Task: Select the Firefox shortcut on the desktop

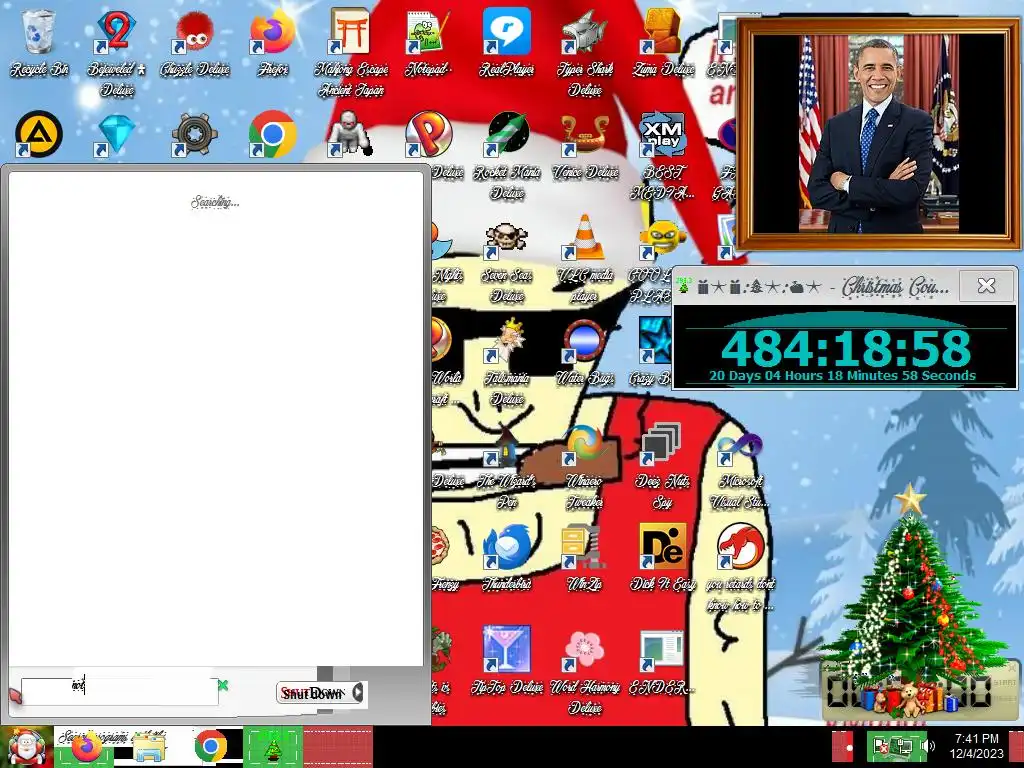Action: [273, 40]
